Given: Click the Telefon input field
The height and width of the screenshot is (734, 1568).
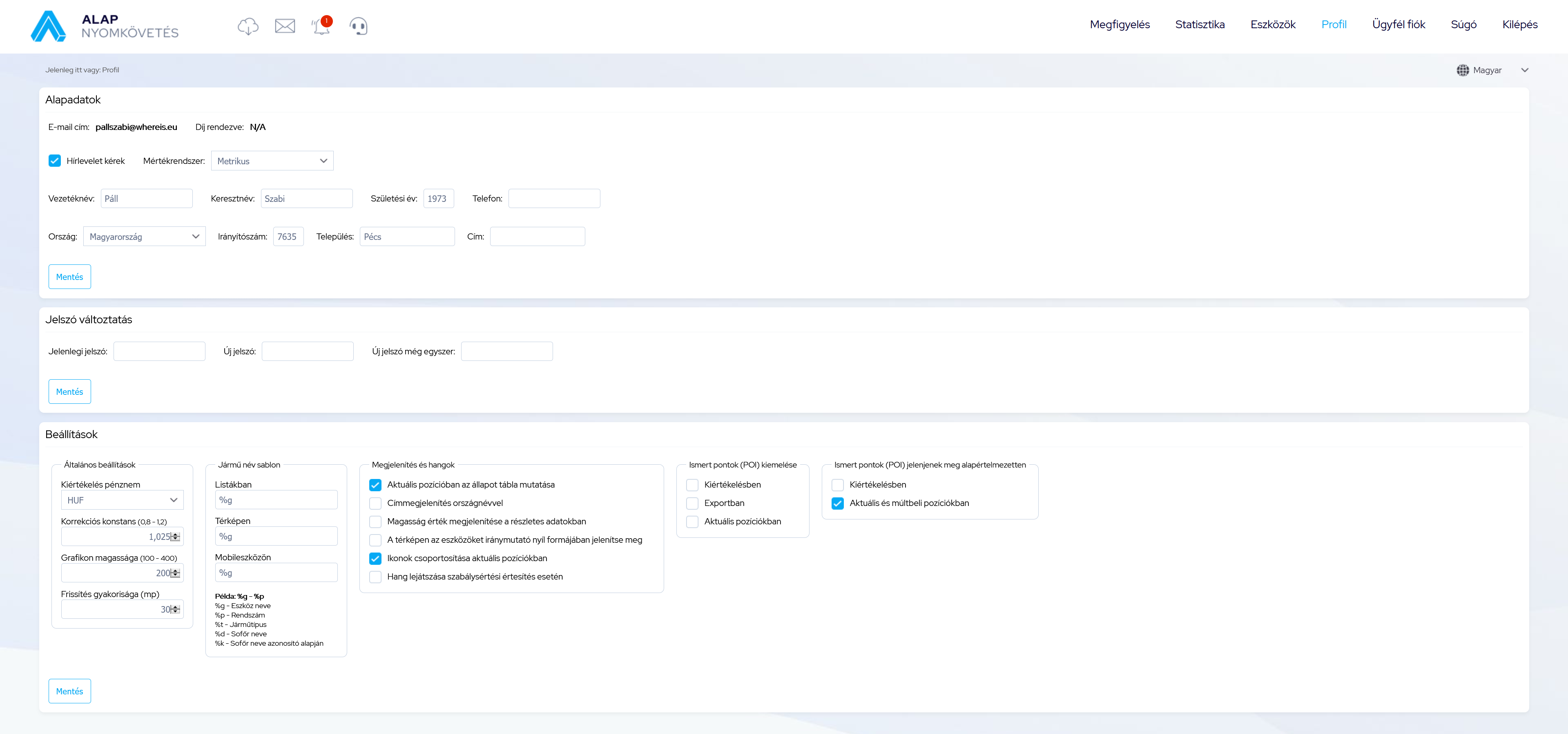Looking at the screenshot, I should [x=554, y=199].
